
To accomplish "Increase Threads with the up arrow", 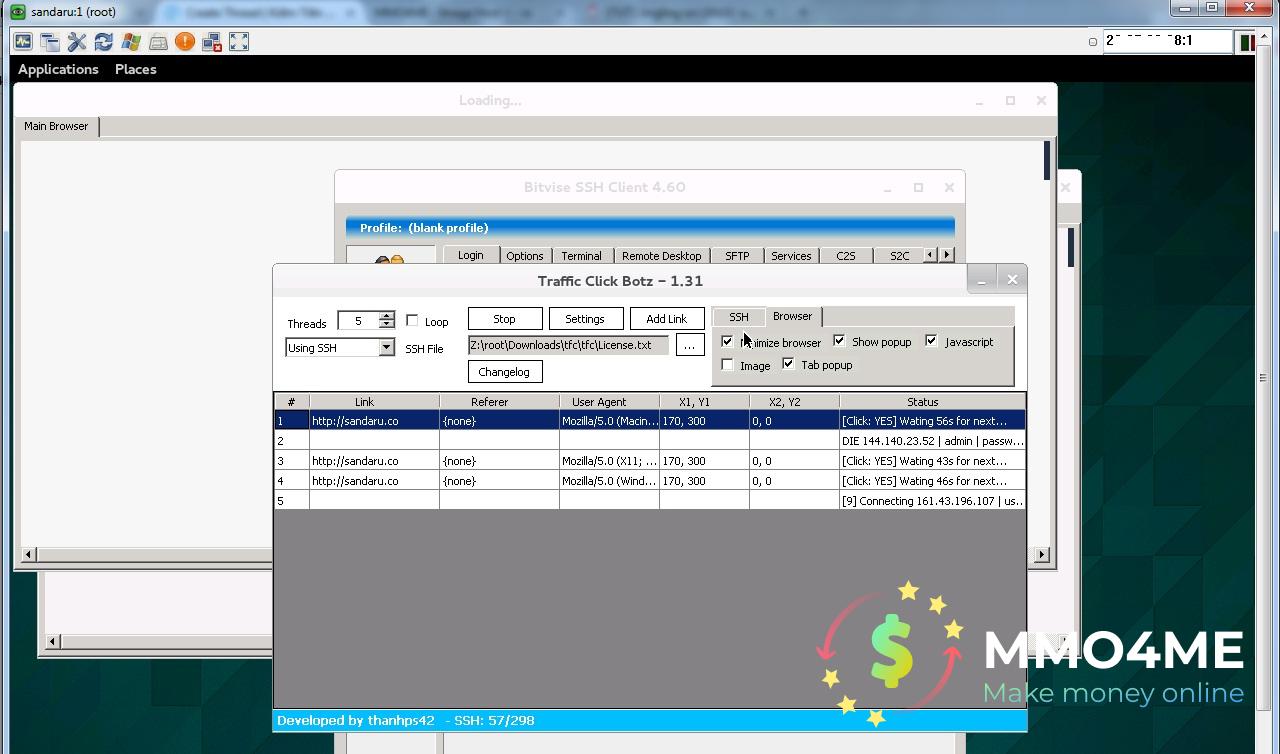I will pos(387,316).
